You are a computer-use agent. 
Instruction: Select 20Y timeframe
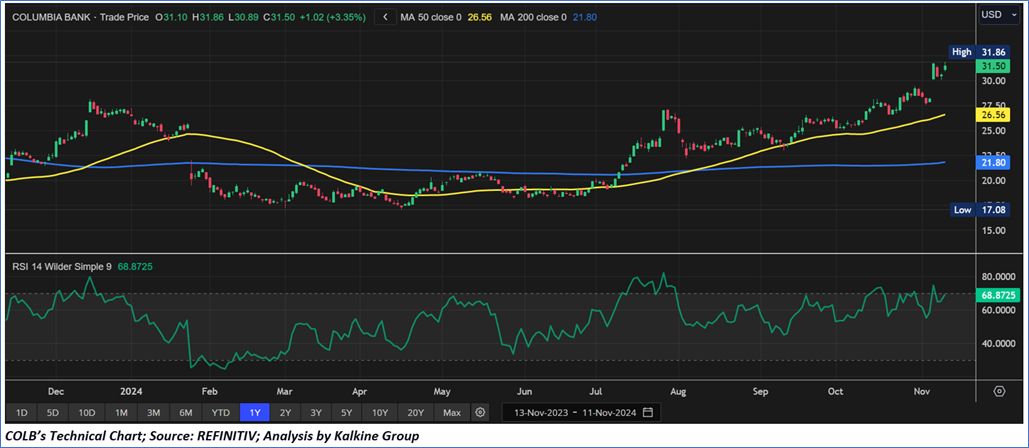[415, 413]
